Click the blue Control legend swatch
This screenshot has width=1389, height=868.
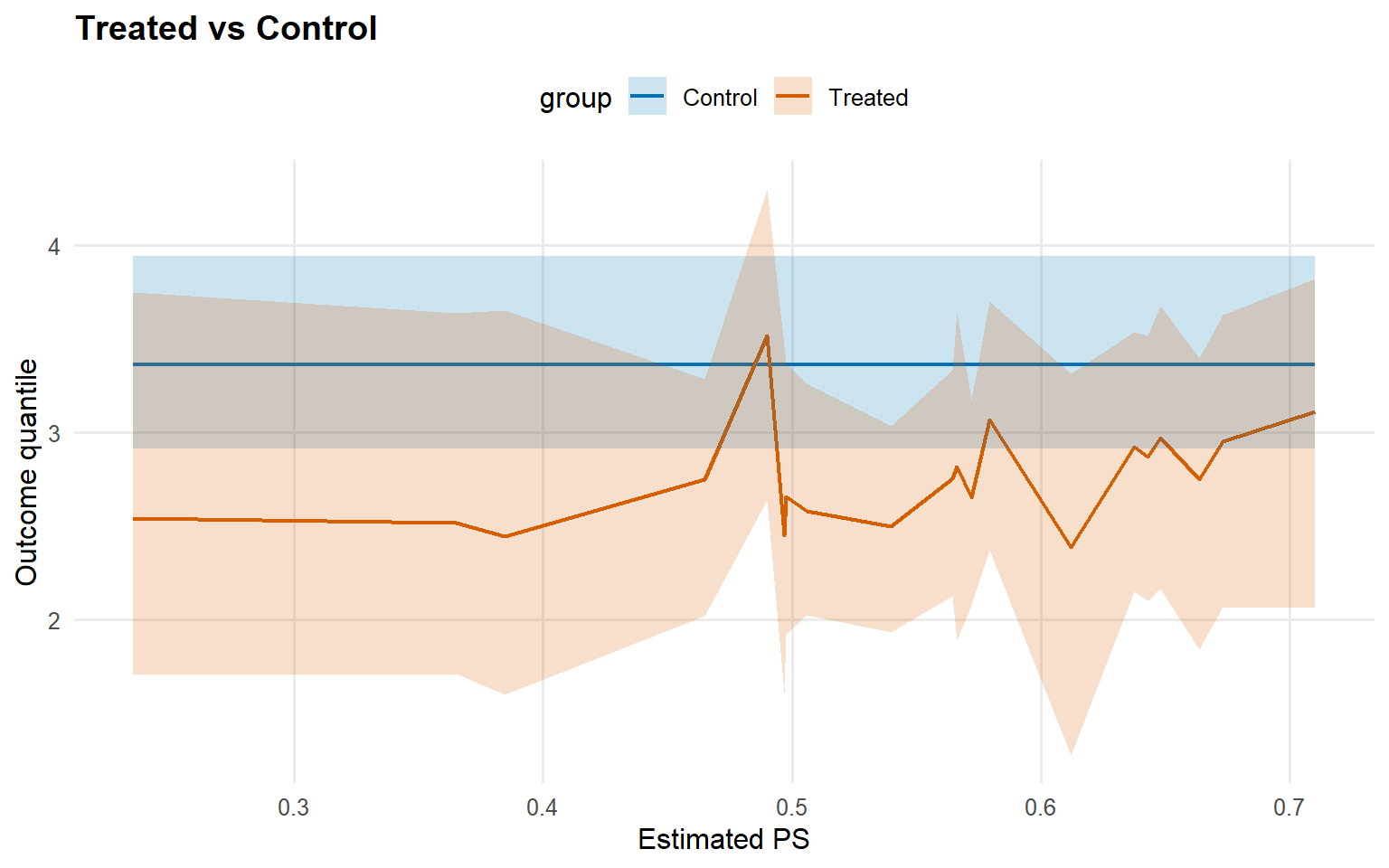(x=647, y=97)
